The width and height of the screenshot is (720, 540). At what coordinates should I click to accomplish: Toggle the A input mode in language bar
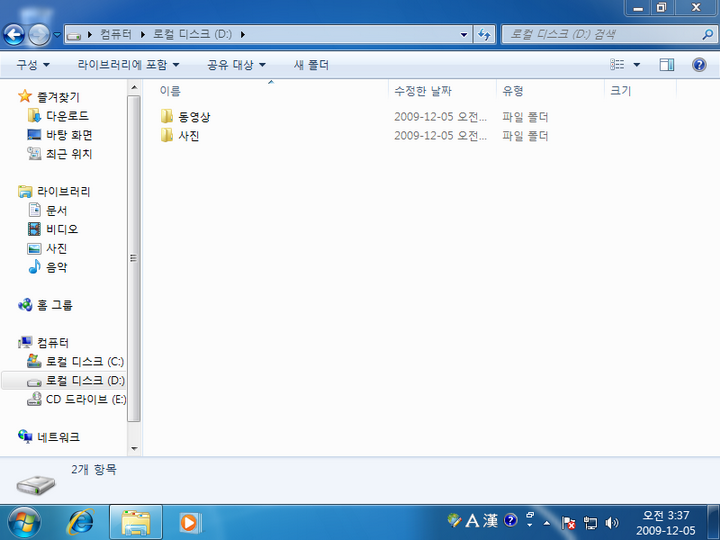pyautogui.click(x=472, y=521)
